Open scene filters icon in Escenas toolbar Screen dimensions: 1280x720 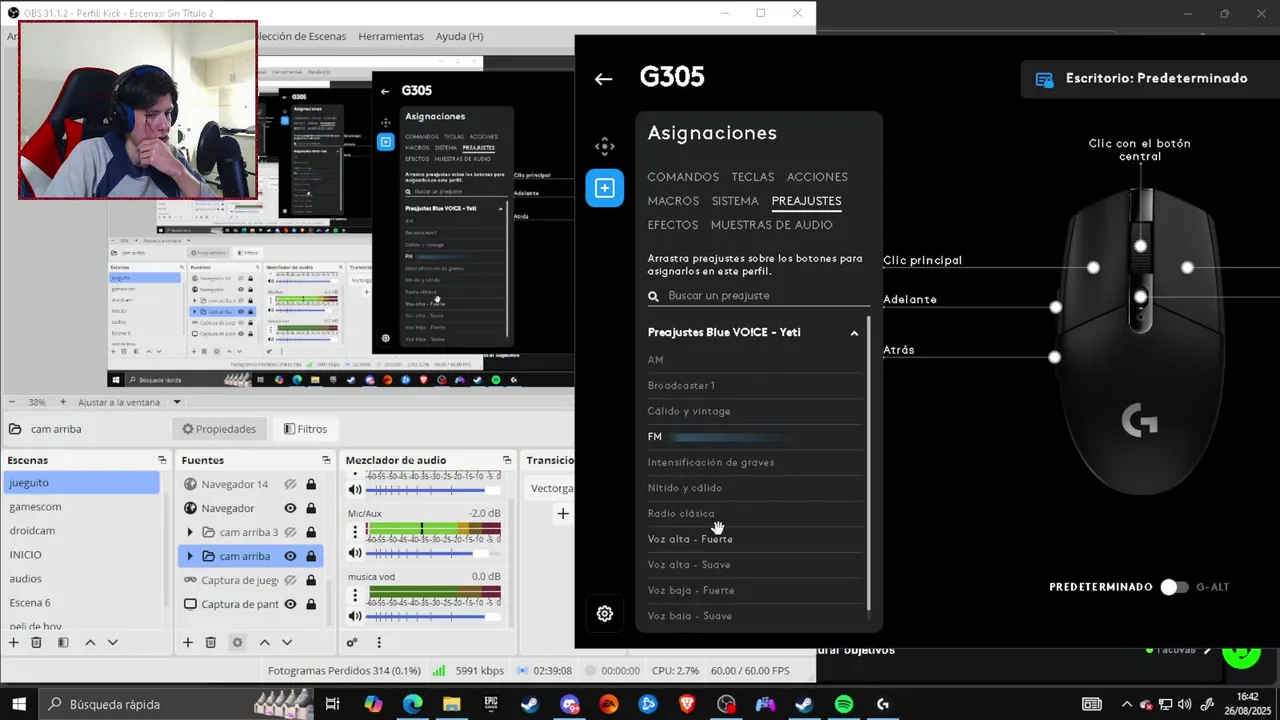coord(63,642)
